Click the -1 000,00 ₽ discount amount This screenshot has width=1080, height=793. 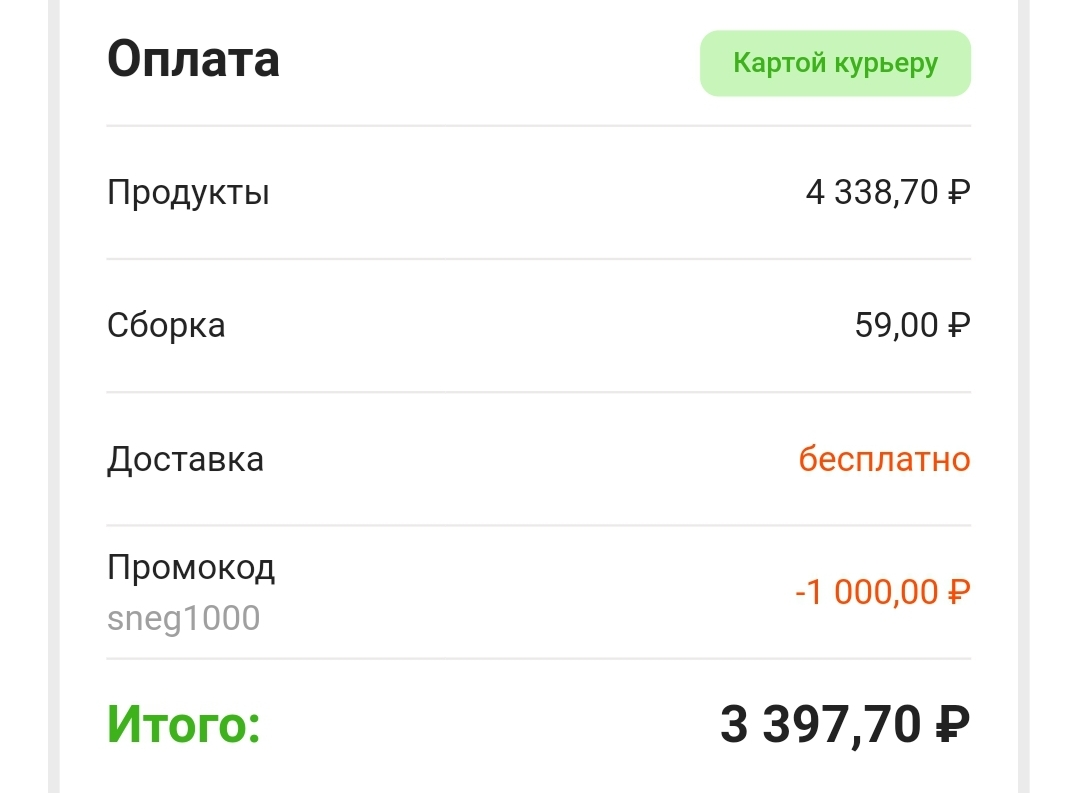pos(882,592)
